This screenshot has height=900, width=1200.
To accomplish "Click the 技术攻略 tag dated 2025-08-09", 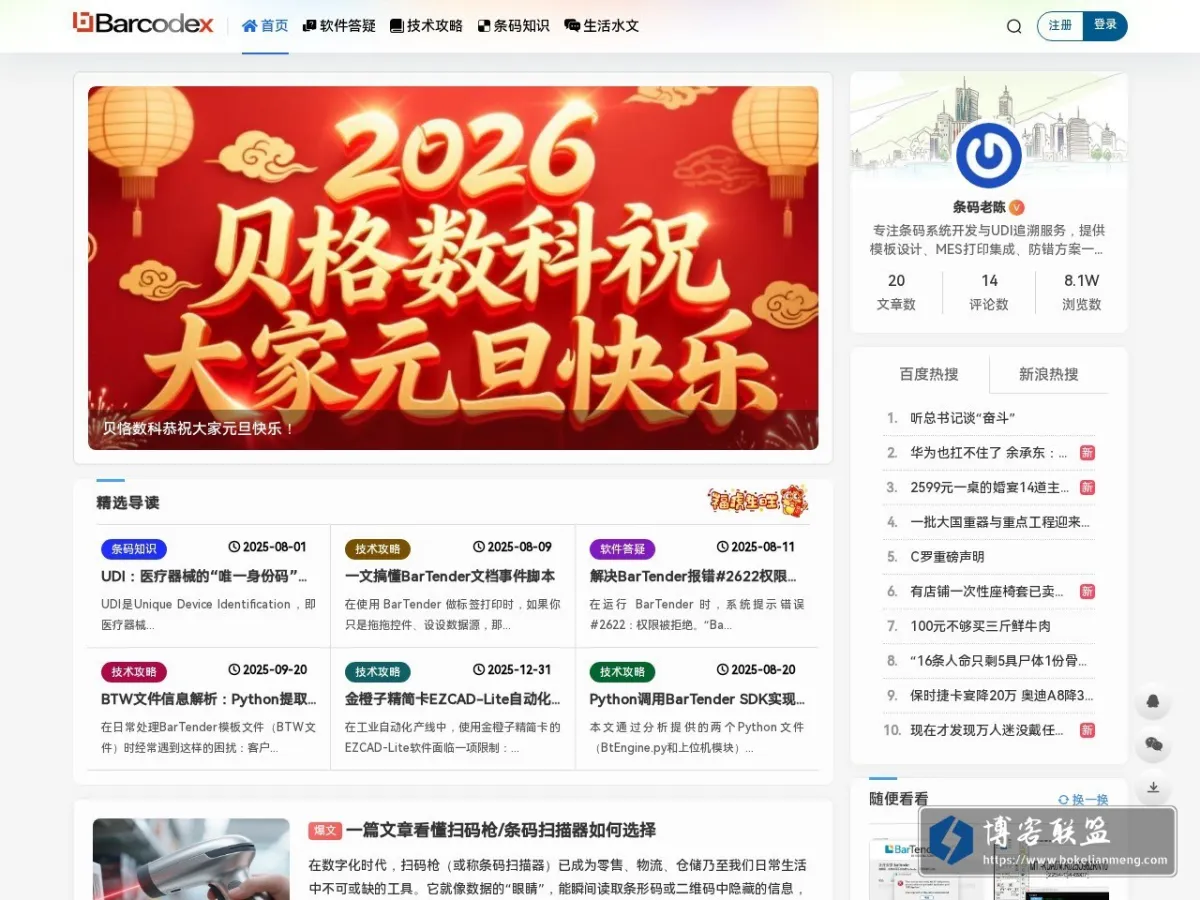I will tap(378, 549).
